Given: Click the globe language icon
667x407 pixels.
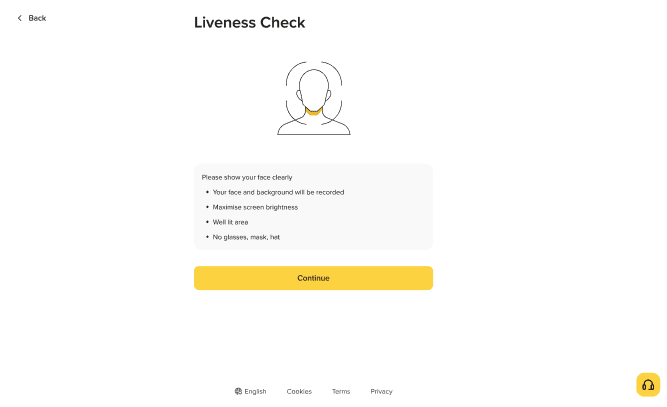Looking at the screenshot, I should pos(239,391).
